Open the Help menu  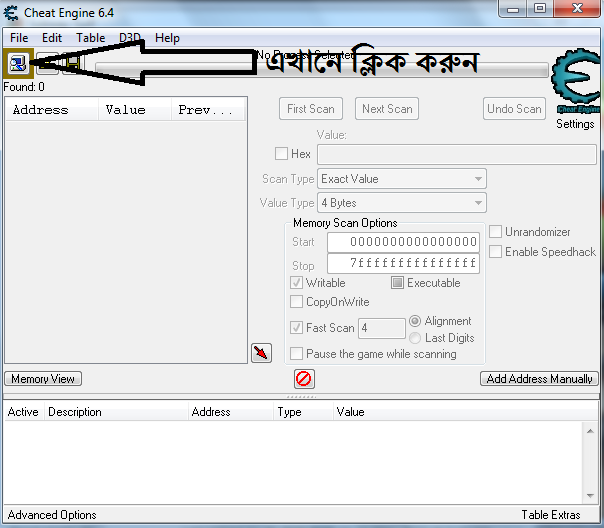click(167, 38)
